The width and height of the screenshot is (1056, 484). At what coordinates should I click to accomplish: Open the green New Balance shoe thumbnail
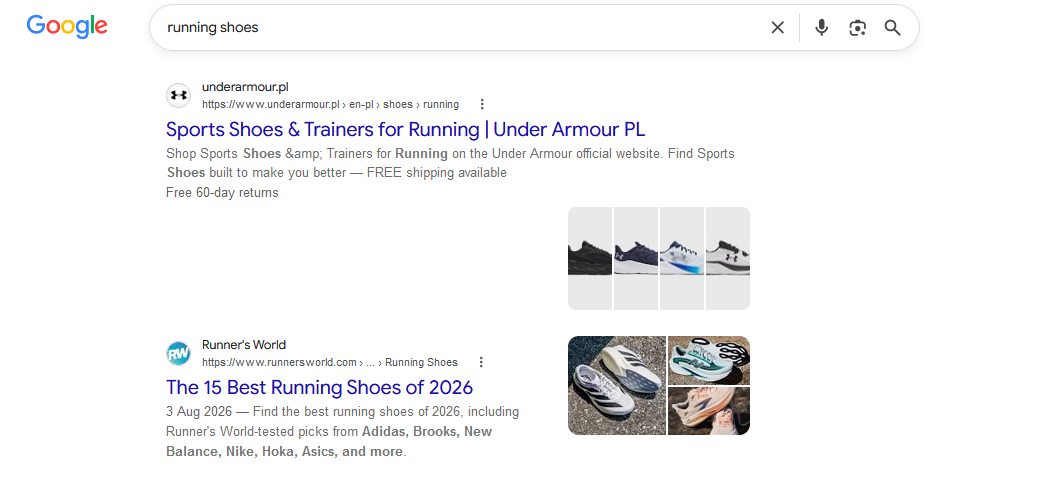(708, 360)
